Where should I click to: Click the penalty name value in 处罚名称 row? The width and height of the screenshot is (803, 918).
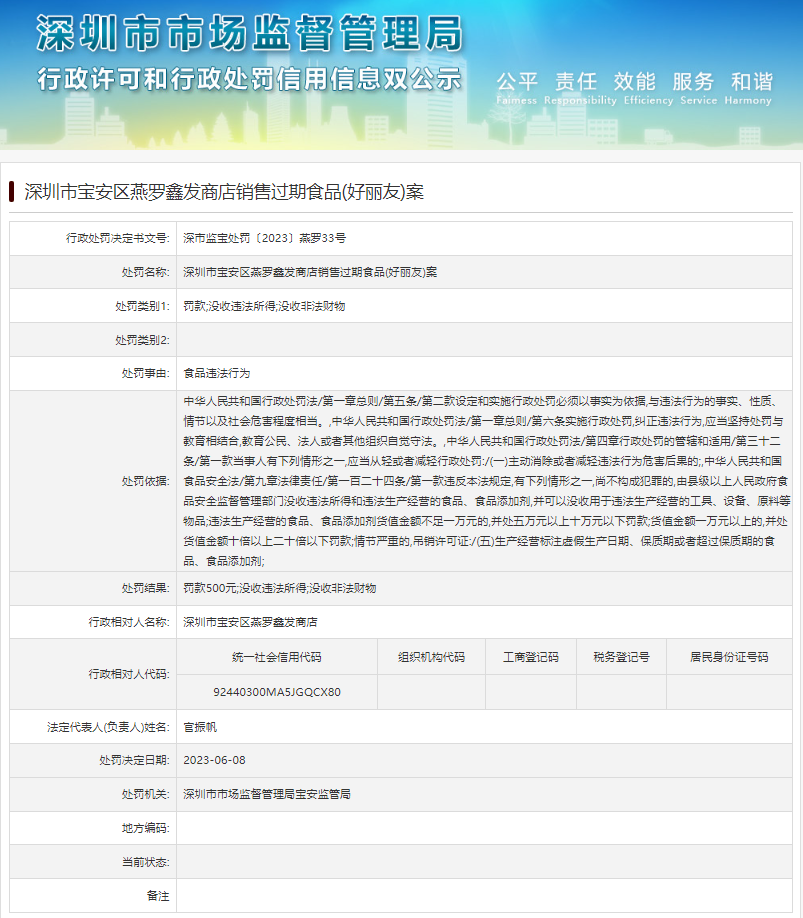(310, 272)
